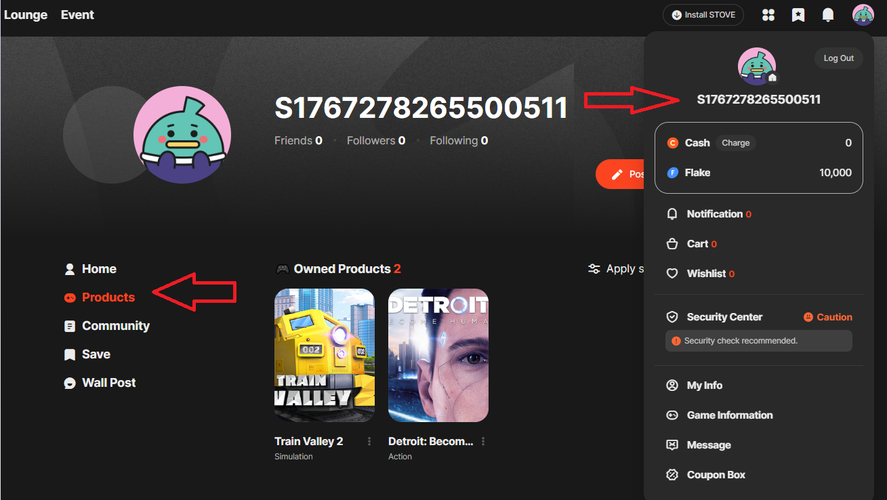
Task: Click the Detroit: Becom... title
Action: (x=430, y=441)
